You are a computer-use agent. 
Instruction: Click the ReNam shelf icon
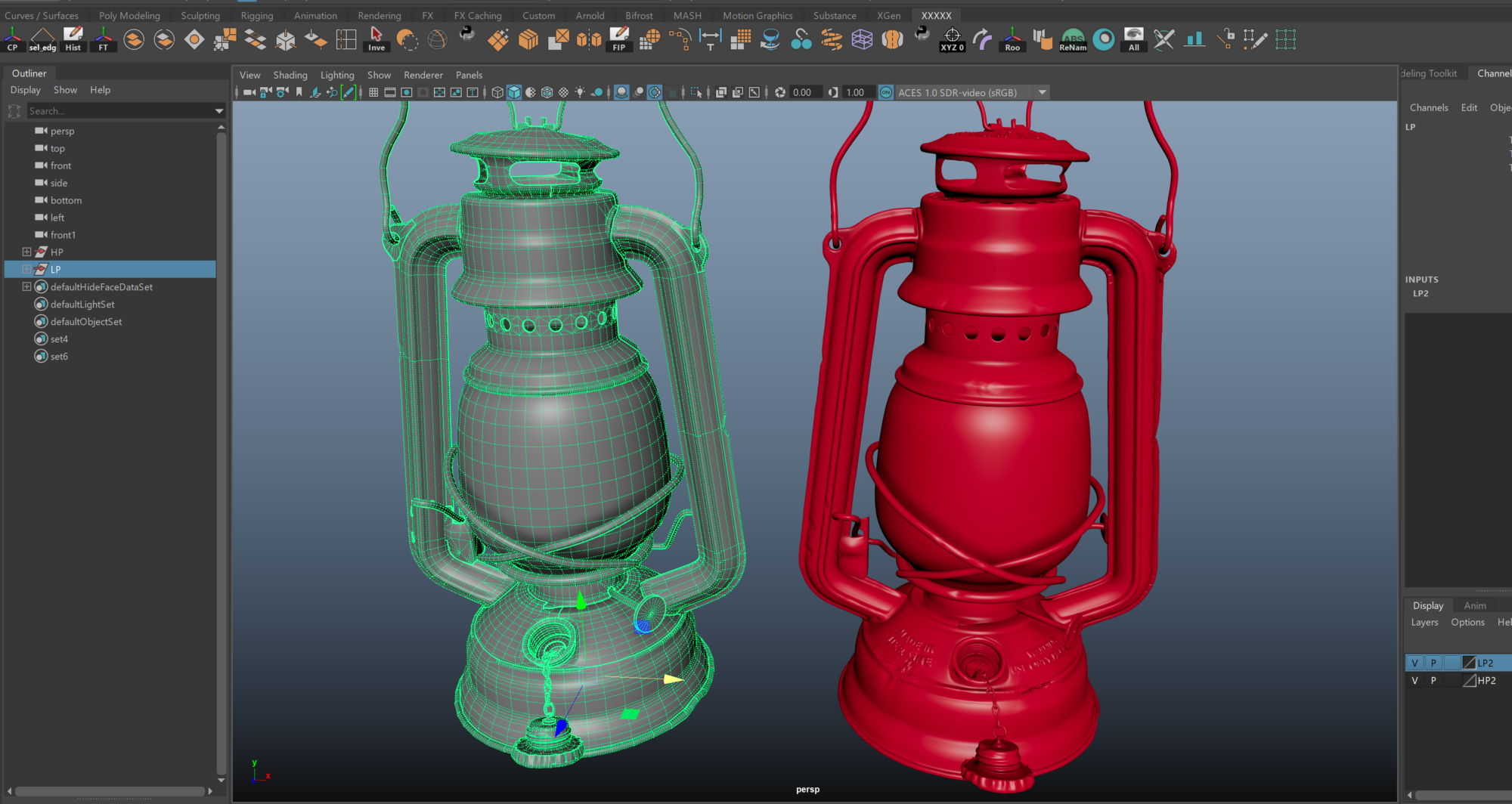click(x=1072, y=39)
